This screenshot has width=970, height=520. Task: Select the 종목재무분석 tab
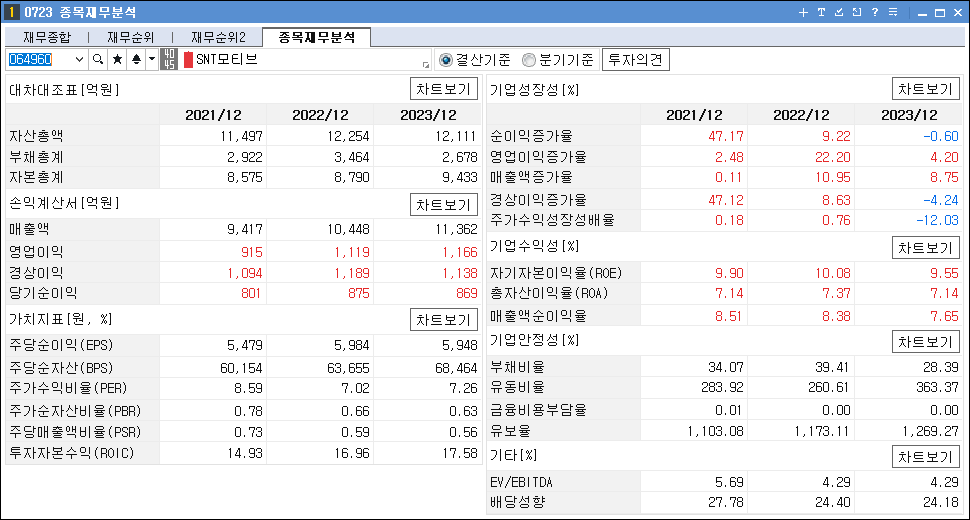click(x=317, y=37)
